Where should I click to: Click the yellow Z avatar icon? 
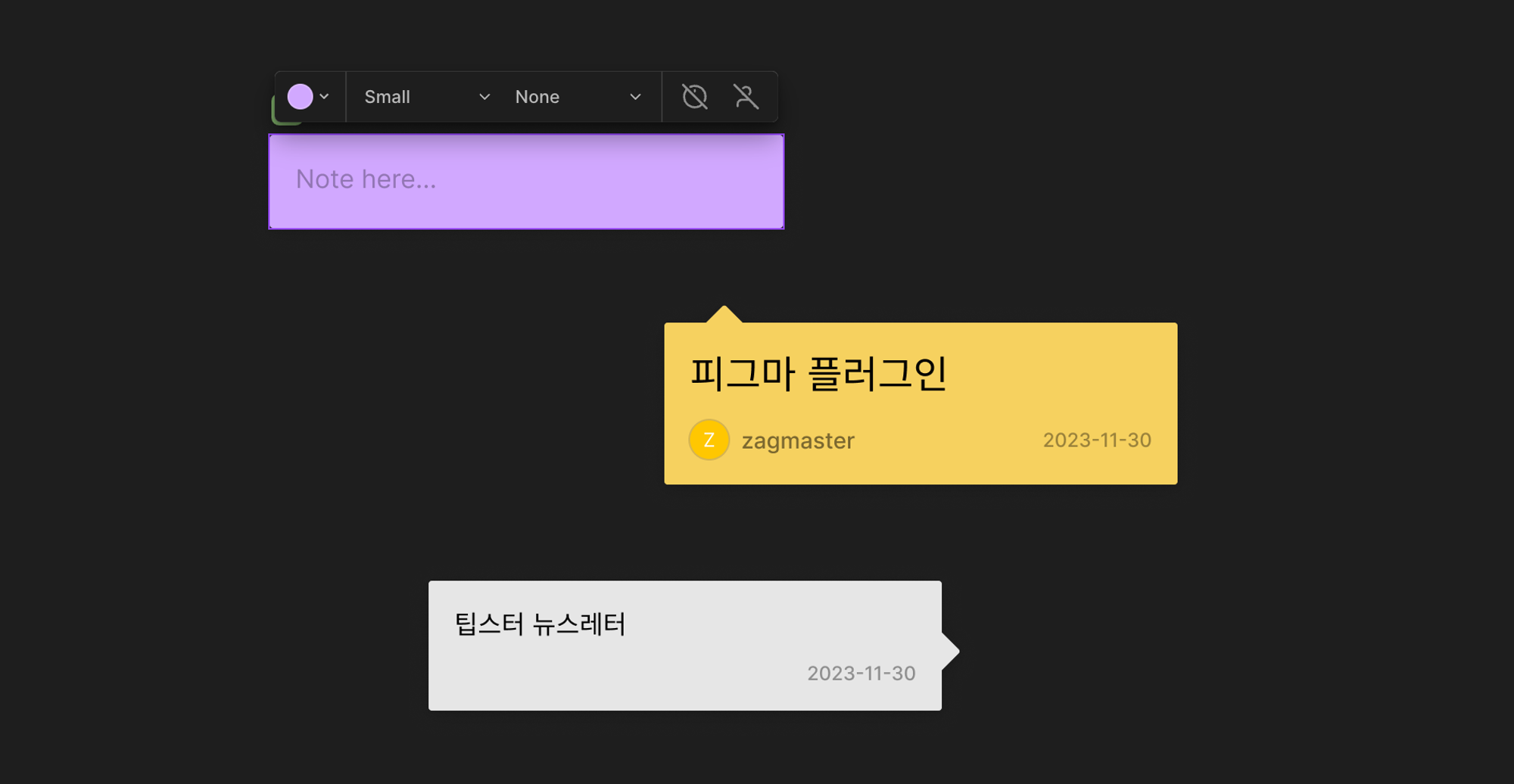coord(709,440)
